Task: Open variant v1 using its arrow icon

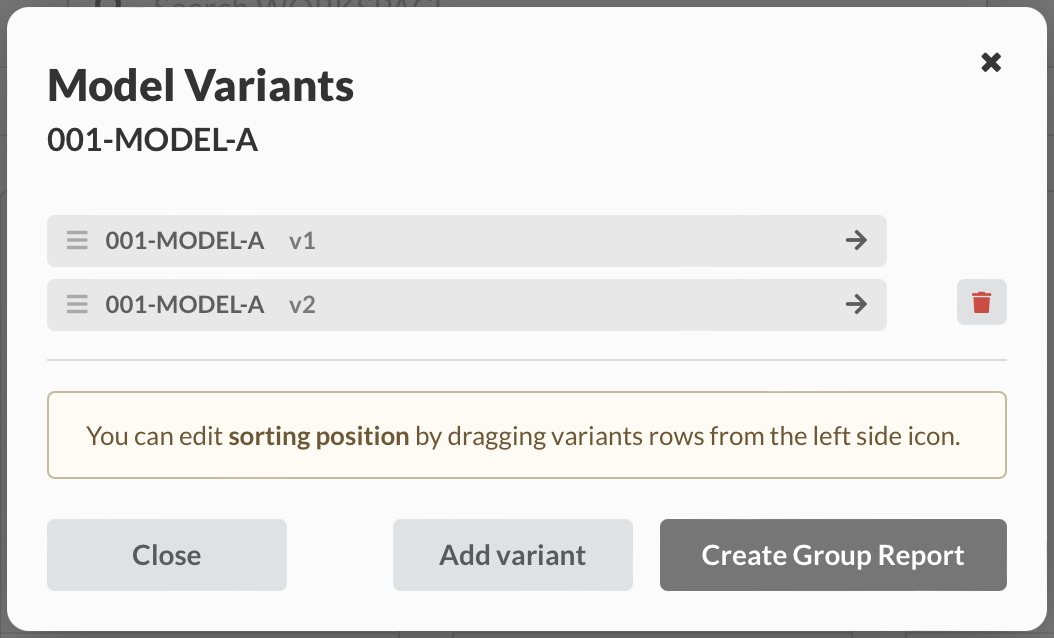Action: coord(856,241)
